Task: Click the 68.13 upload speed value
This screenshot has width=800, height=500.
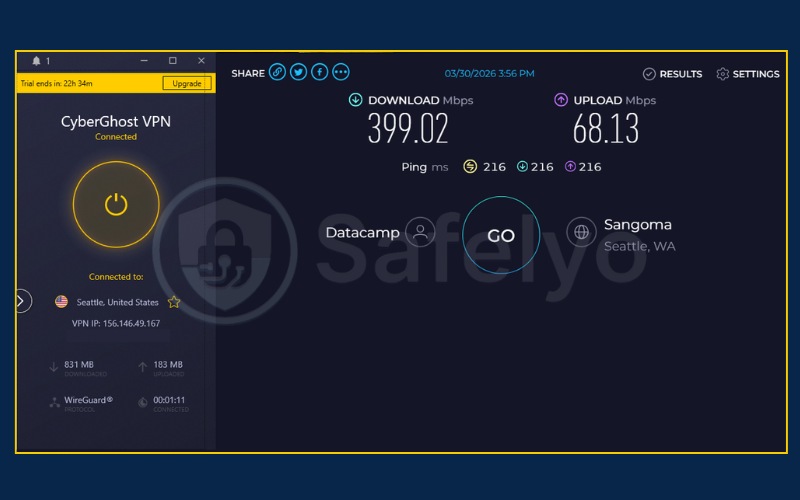Action: click(x=606, y=129)
